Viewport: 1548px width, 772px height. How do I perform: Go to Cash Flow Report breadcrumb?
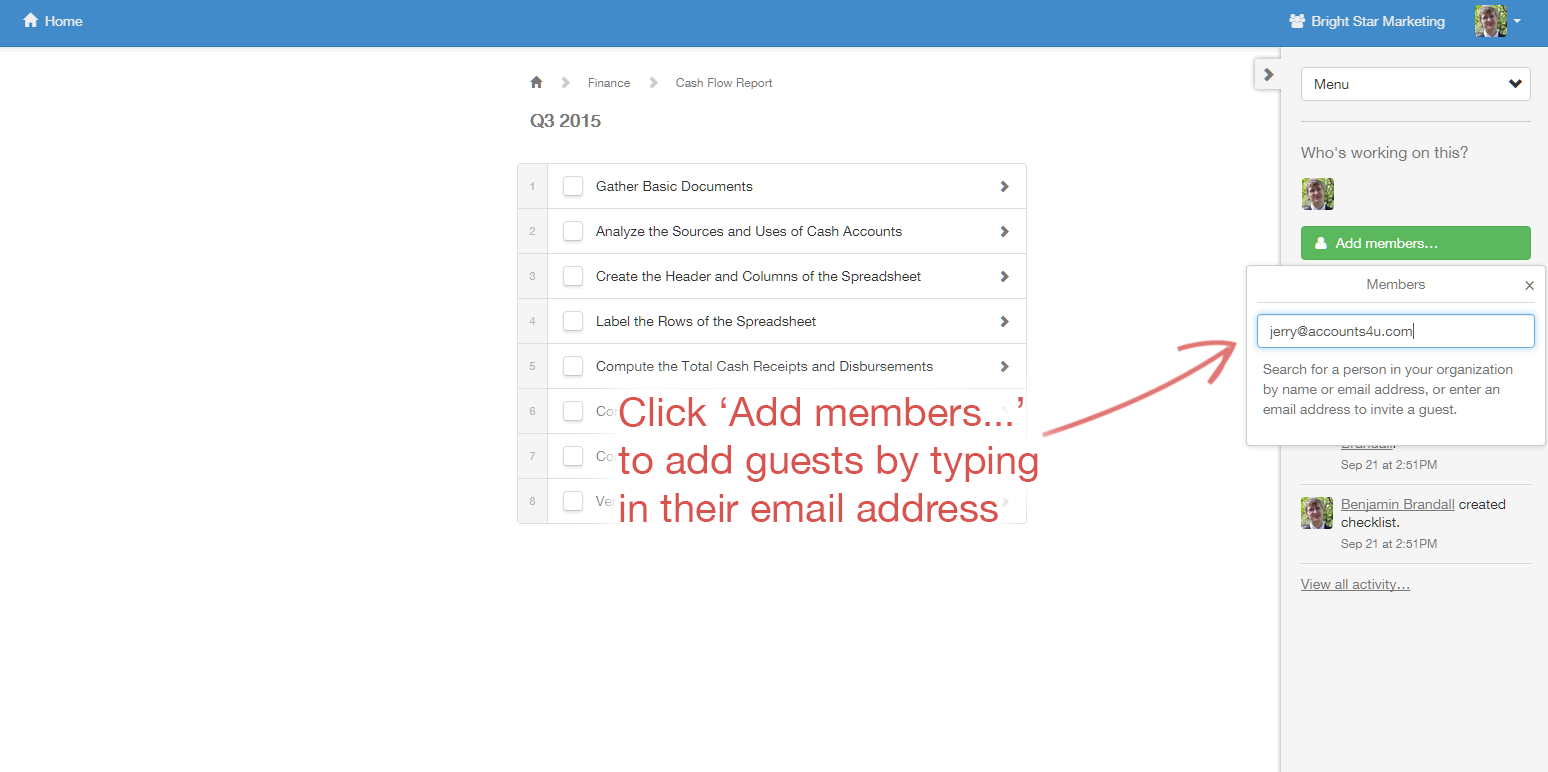click(724, 83)
